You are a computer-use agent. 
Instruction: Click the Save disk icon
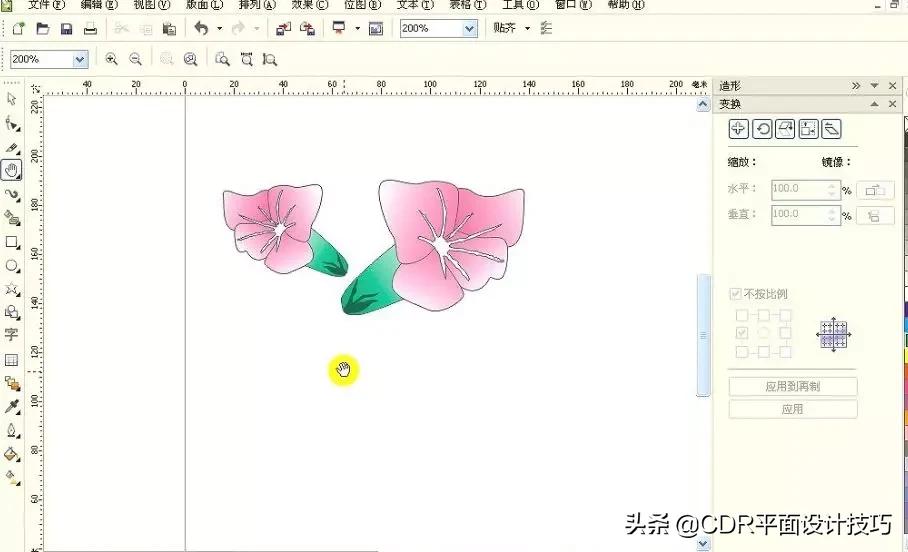[x=66, y=29]
